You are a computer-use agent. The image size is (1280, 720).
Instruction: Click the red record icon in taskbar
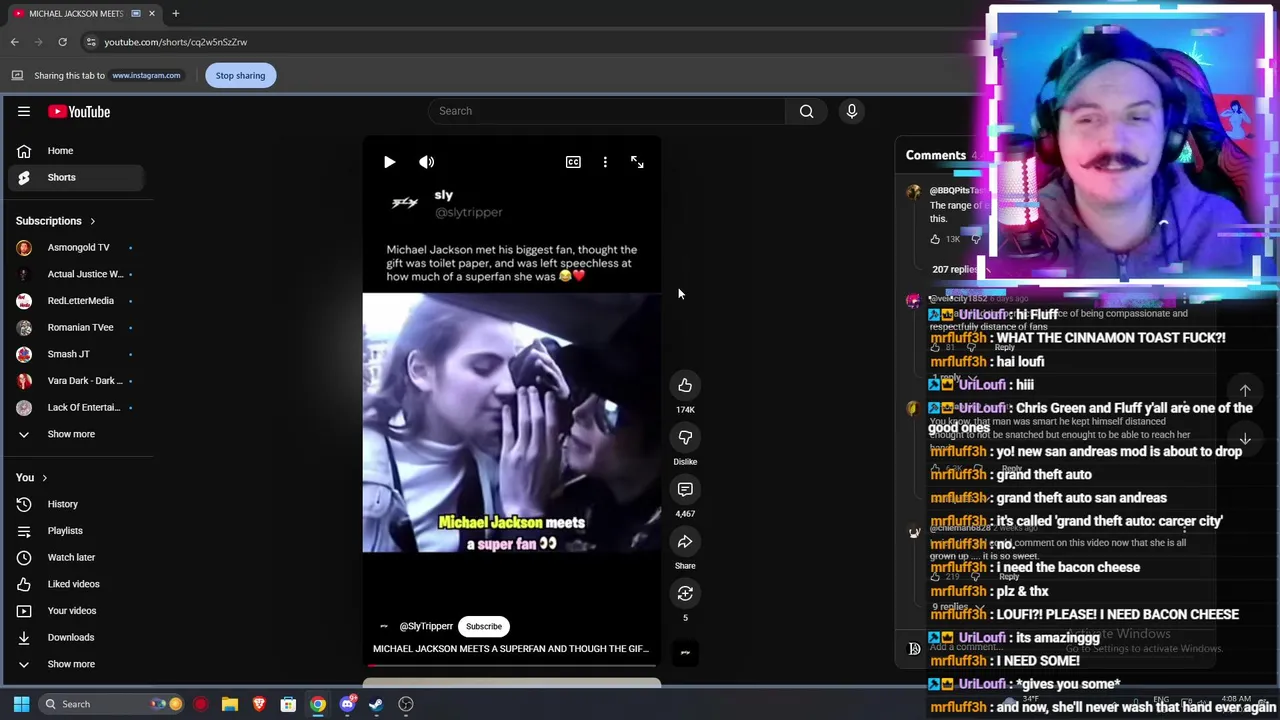pyautogui.click(x=200, y=704)
